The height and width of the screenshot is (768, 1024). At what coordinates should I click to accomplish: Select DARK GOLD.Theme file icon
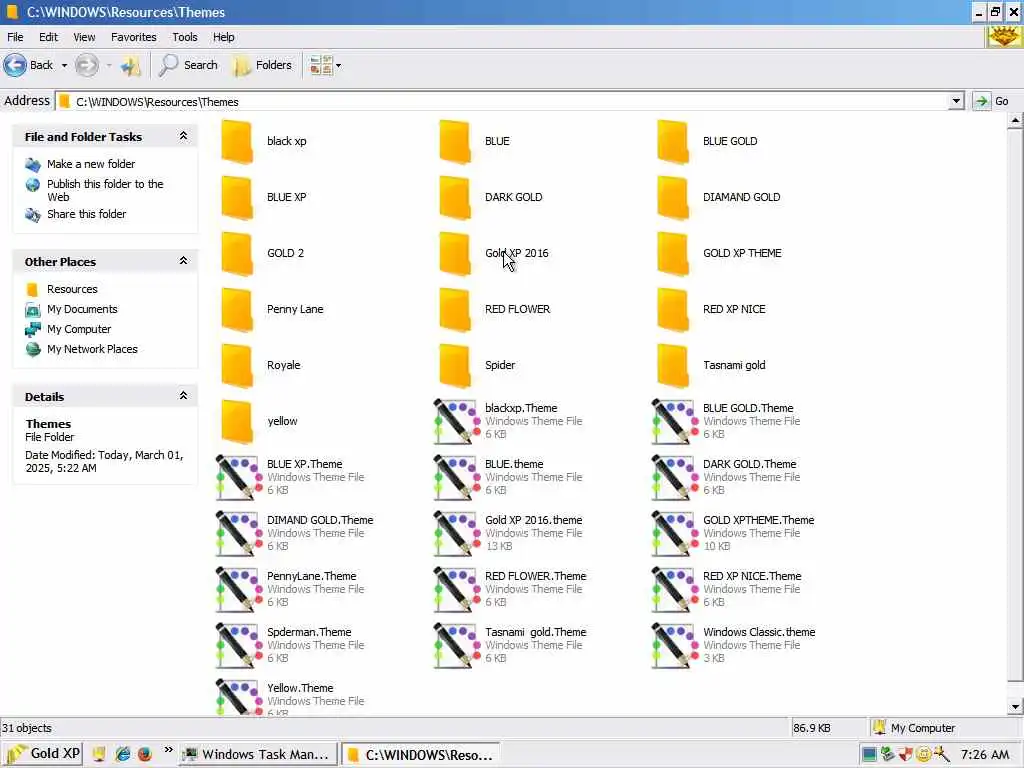coord(673,478)
